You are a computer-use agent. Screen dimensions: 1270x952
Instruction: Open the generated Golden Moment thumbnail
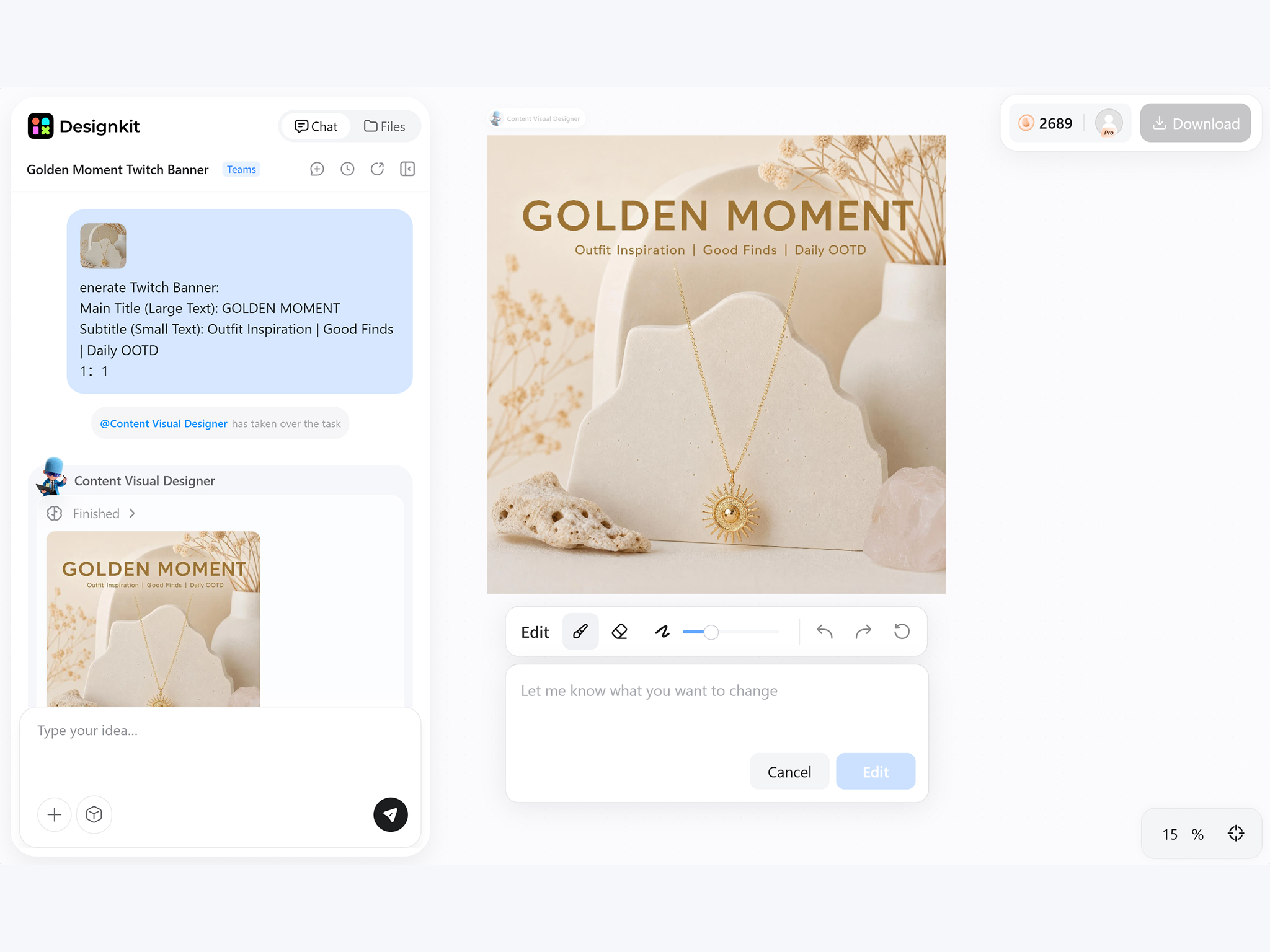pos(153,619)
